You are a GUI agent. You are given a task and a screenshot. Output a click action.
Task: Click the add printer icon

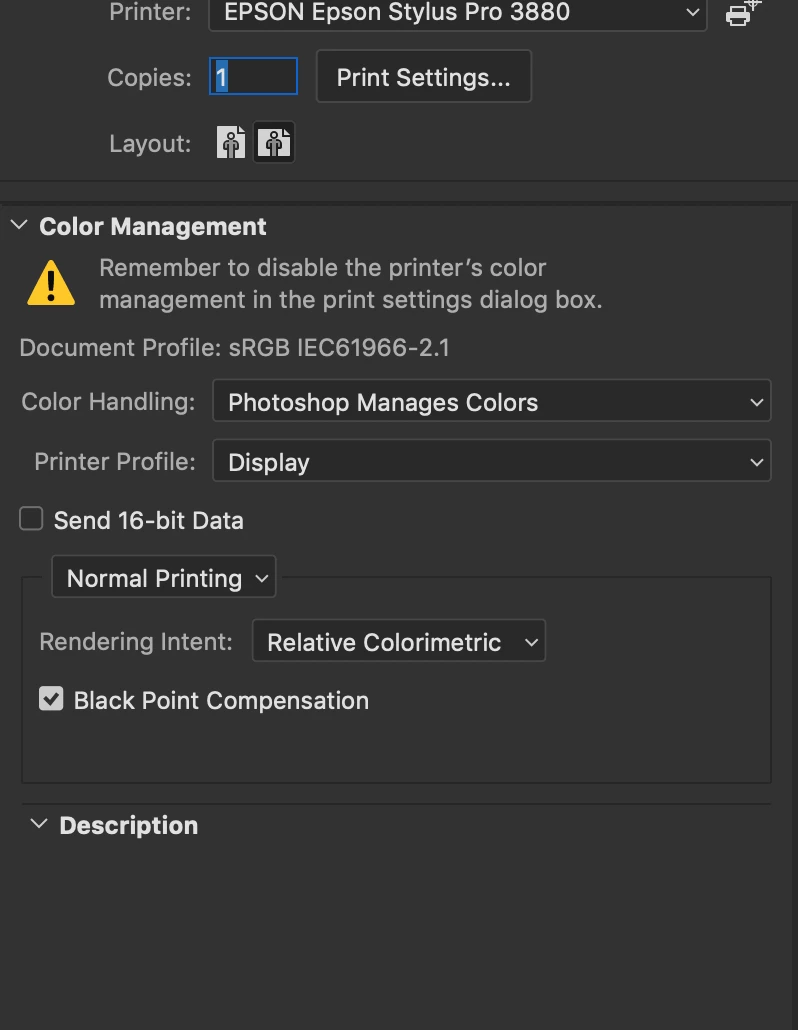(x=741, y=14)
